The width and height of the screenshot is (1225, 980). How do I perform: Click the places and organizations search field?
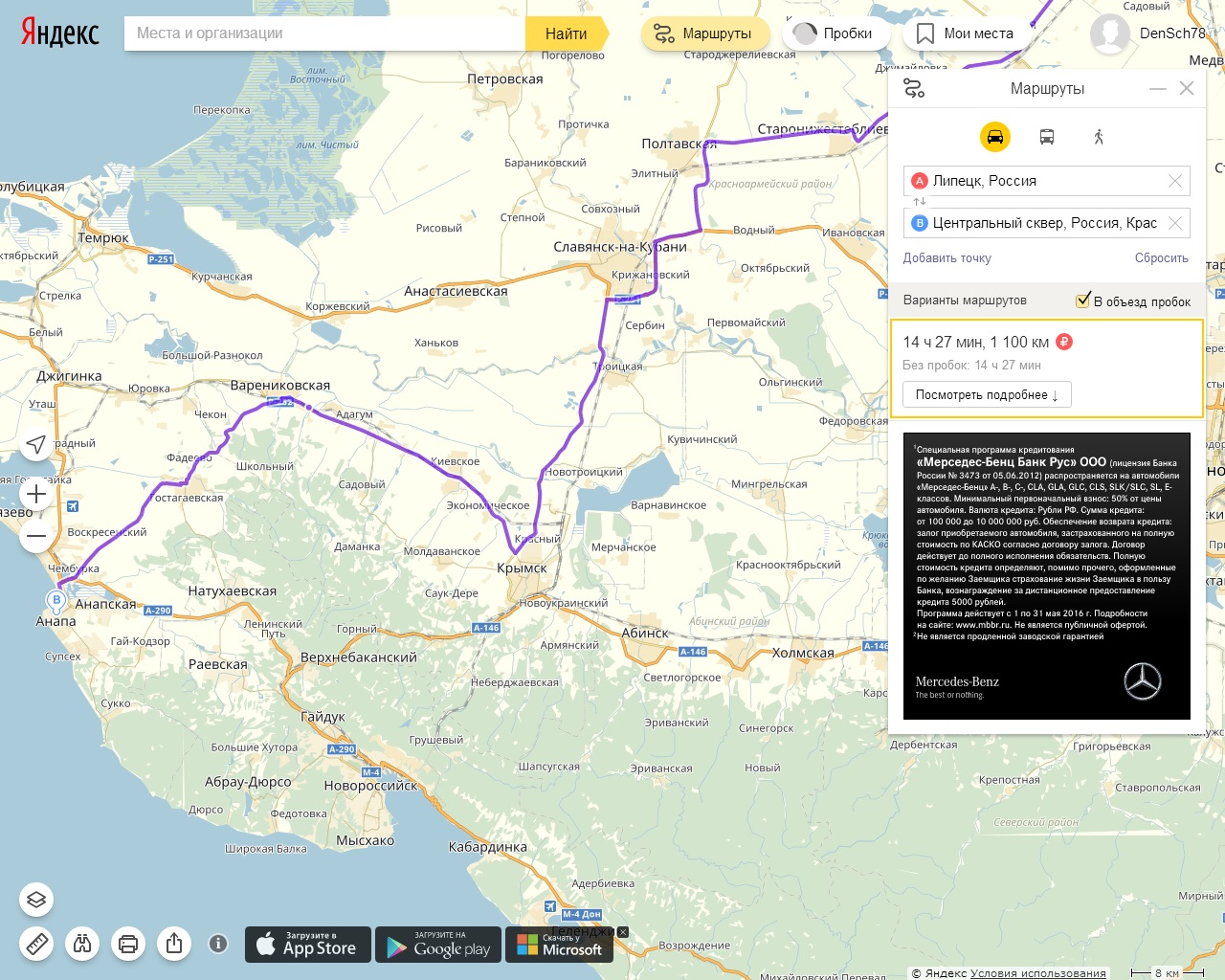324,33
